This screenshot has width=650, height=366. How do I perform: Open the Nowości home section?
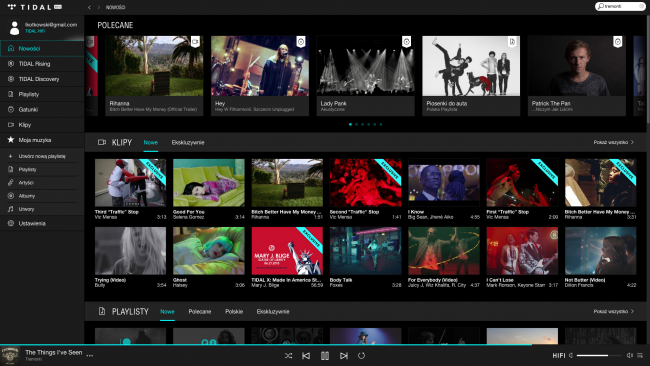(42, 48)
